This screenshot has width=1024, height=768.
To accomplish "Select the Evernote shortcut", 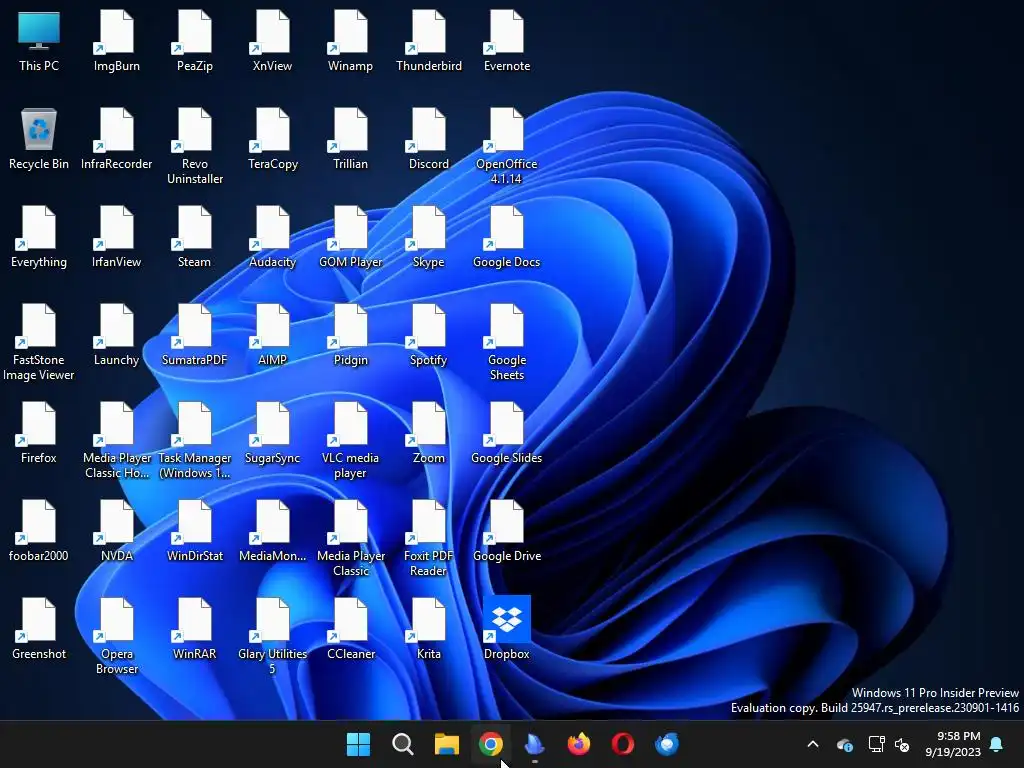I will 507,42.
